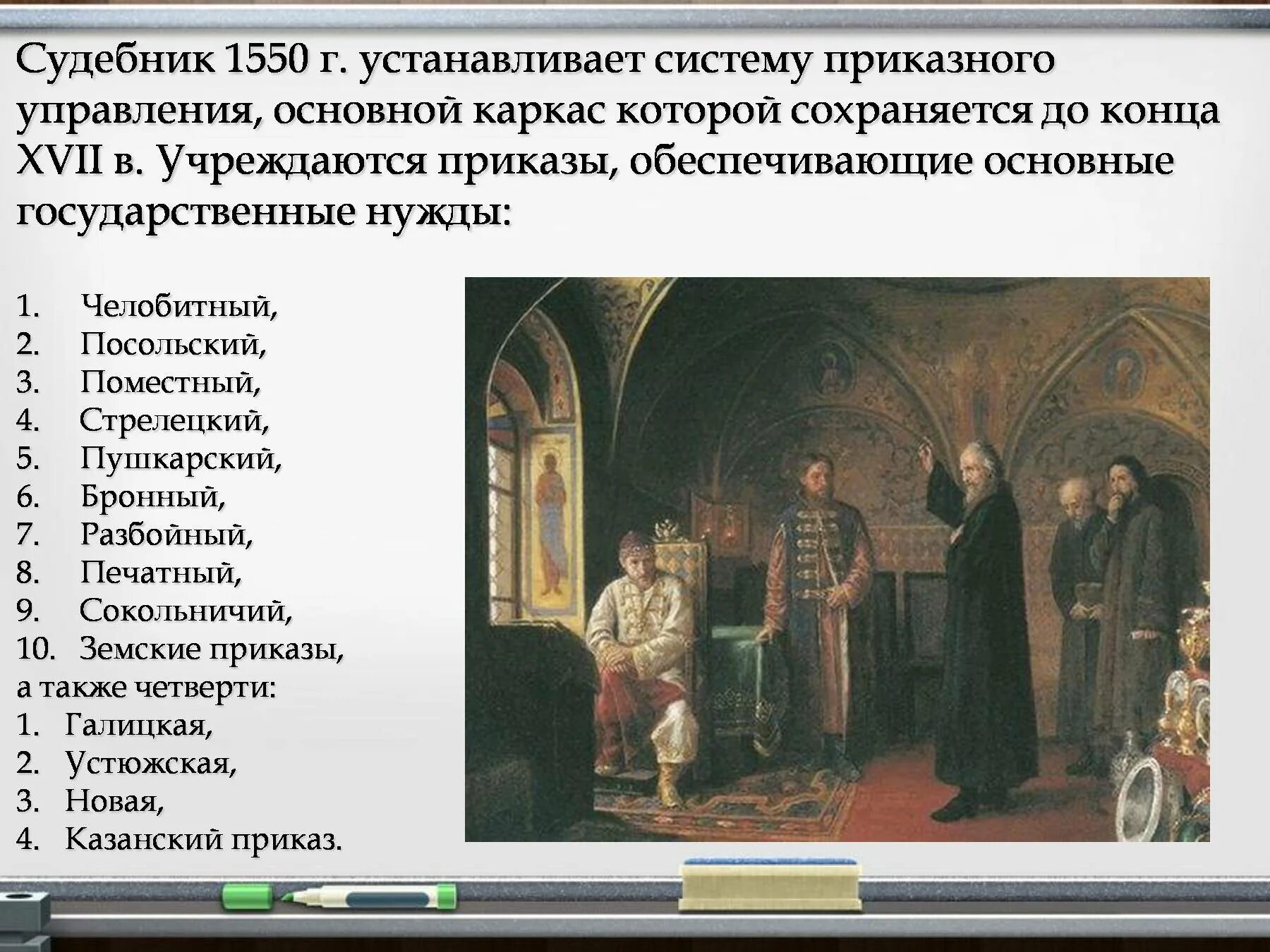1270x952 pixels.
Task: Click the list item "Посольский,"
Action: point(174,344)
